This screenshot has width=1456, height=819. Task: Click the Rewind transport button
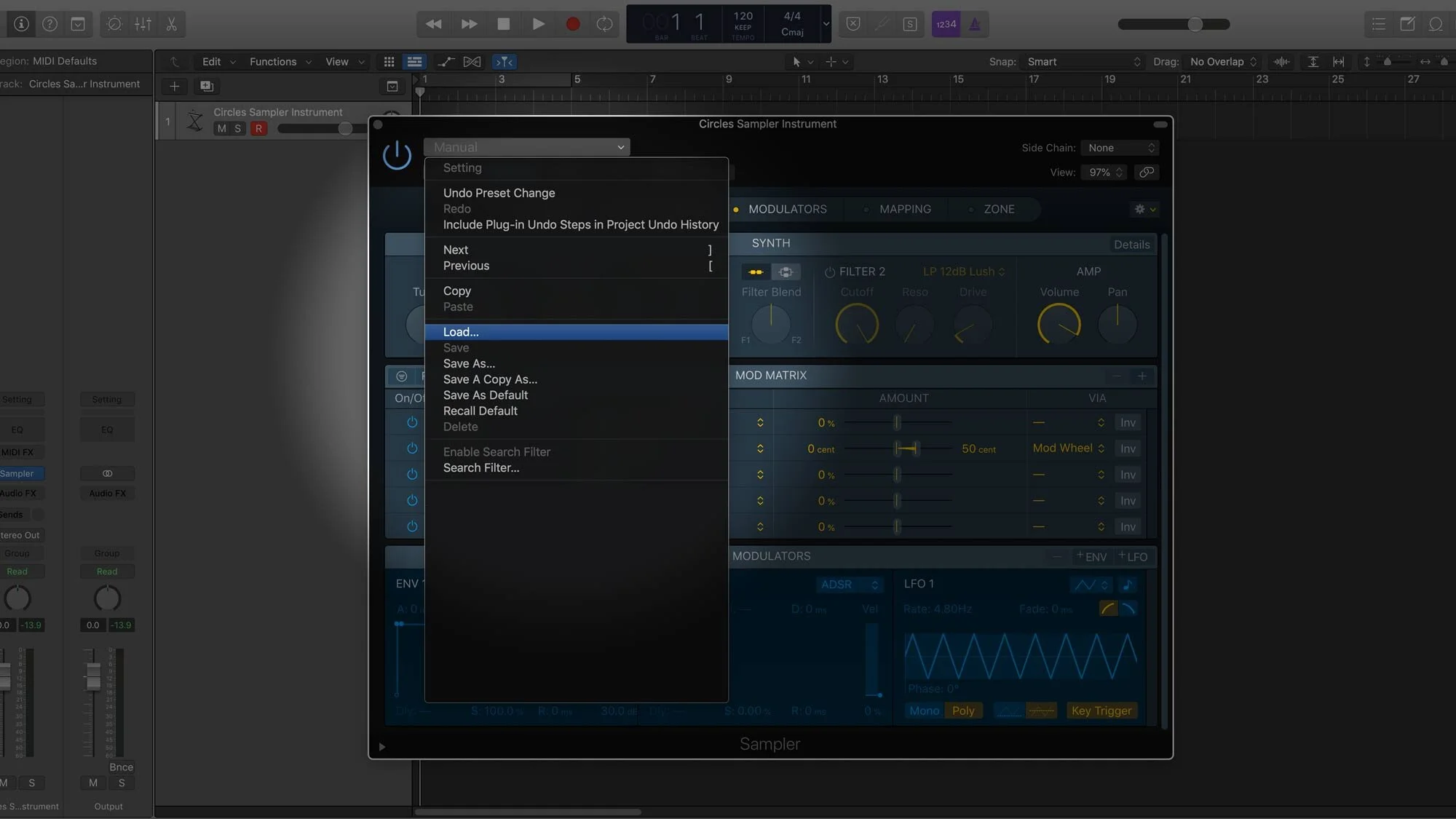[x=434, y=24]
